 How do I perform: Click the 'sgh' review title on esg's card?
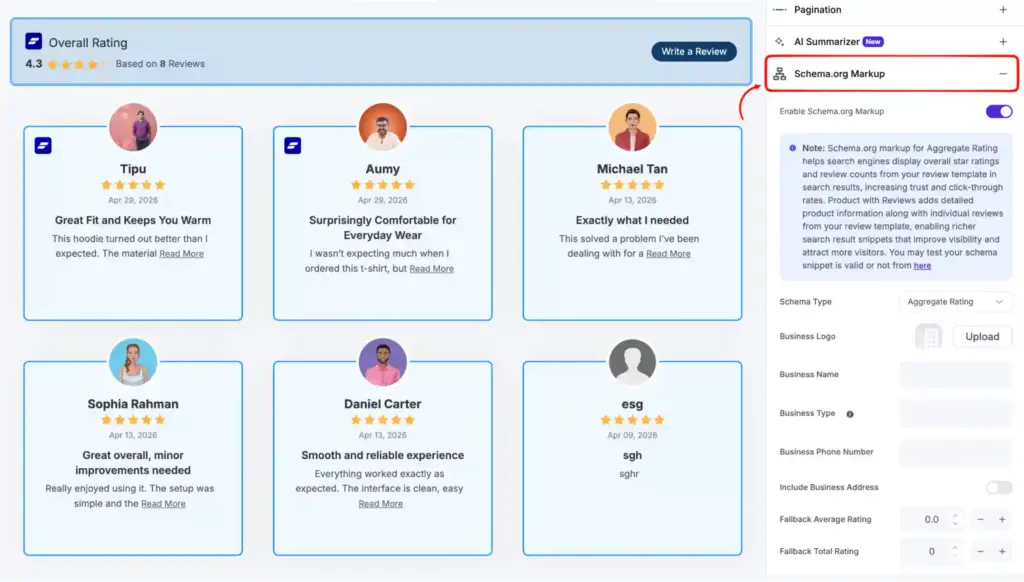click(x=632, y=455)
